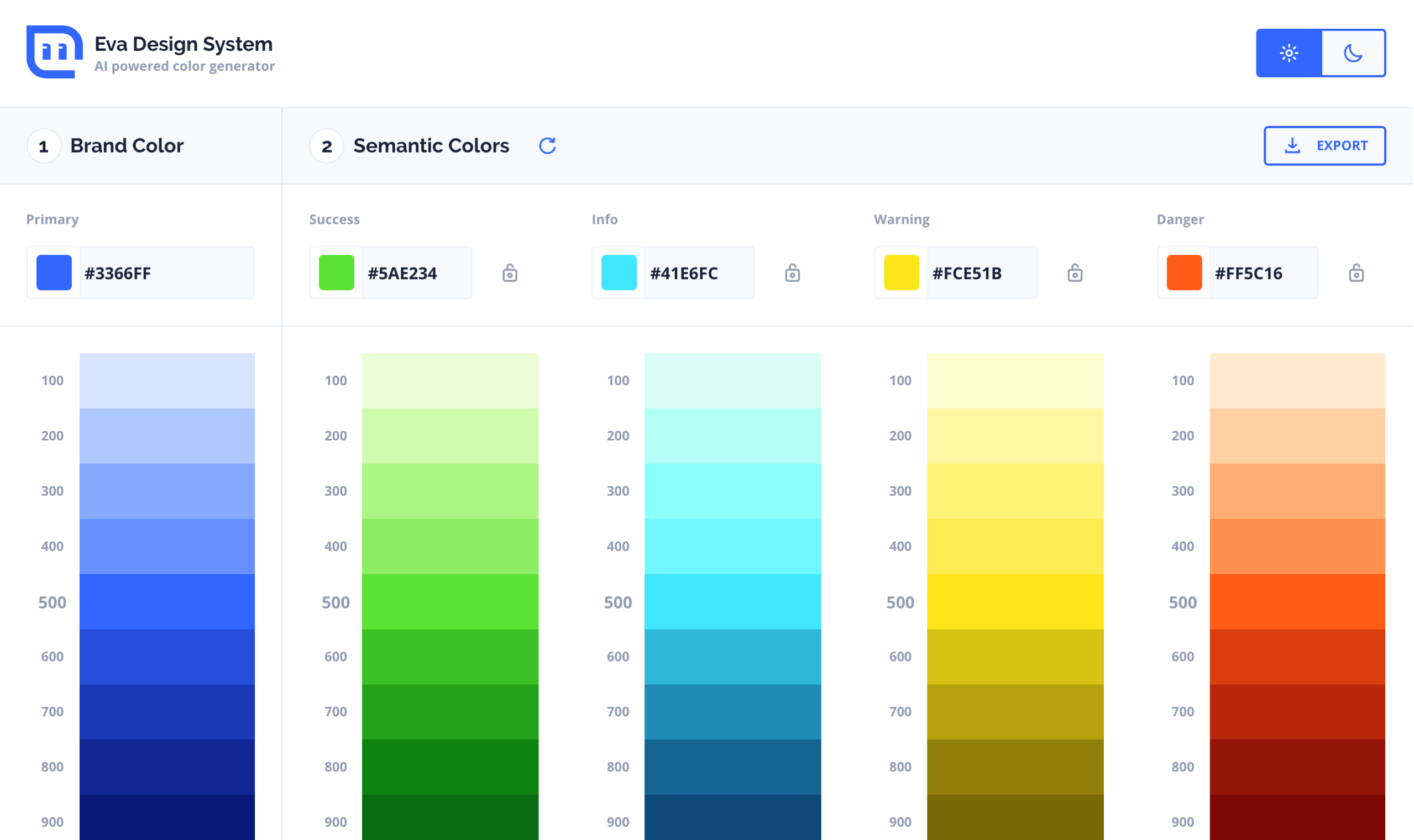
Task: Click the Danger orange color swatch
Action: [x=1183, y=273]
